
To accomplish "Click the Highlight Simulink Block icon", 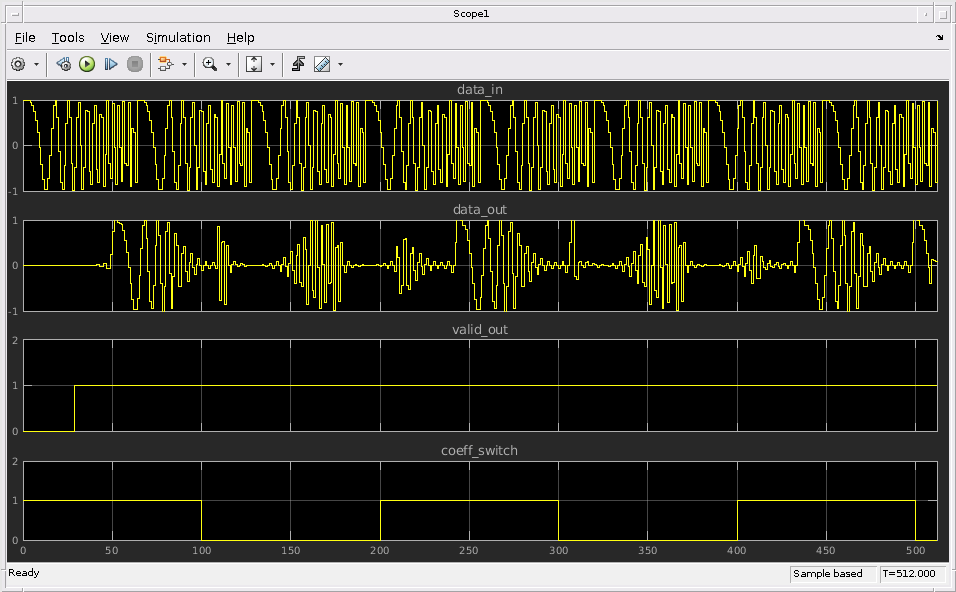I will pyautogui.click(x=165, y=64).
